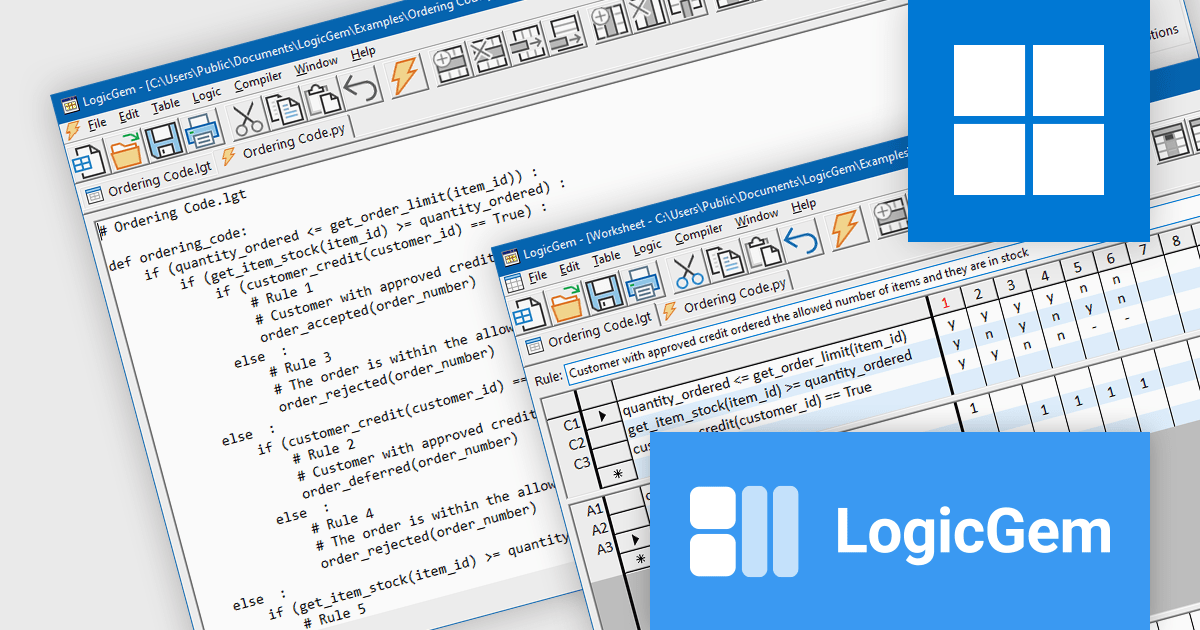Click the printer icon in the Worksheet window
Viewport: 1200px width, 630px height.
click(x=643, y=285)
